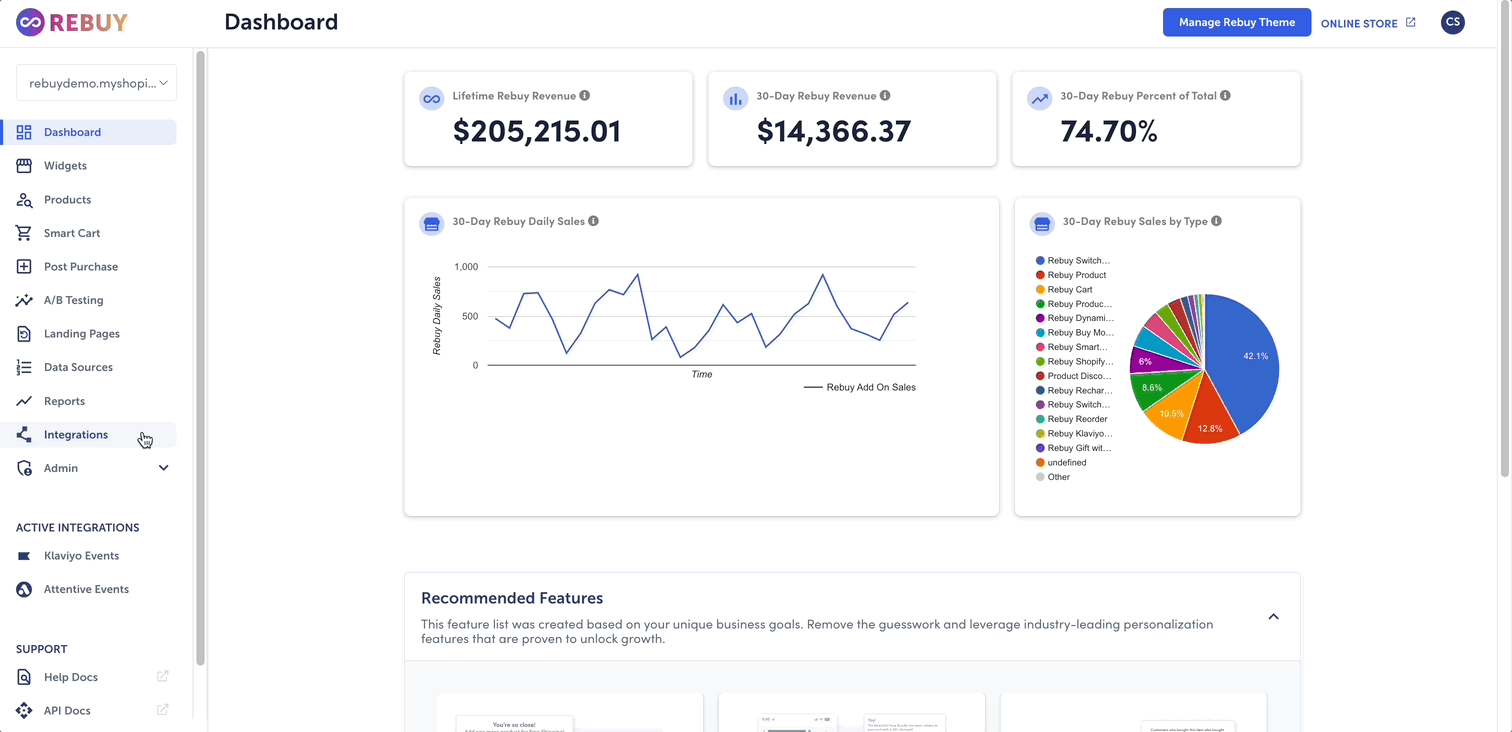This screenshot has height=732, width=1512.
Task: Click the blue Rebuy Switch legend swatch
Action: tap(1040, 260)
